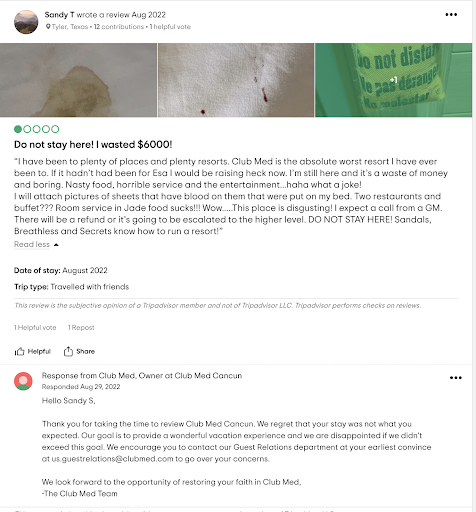Click the location pin beside Tyler, Texas
Screen dimensions: 476x512
coord(48,27)
